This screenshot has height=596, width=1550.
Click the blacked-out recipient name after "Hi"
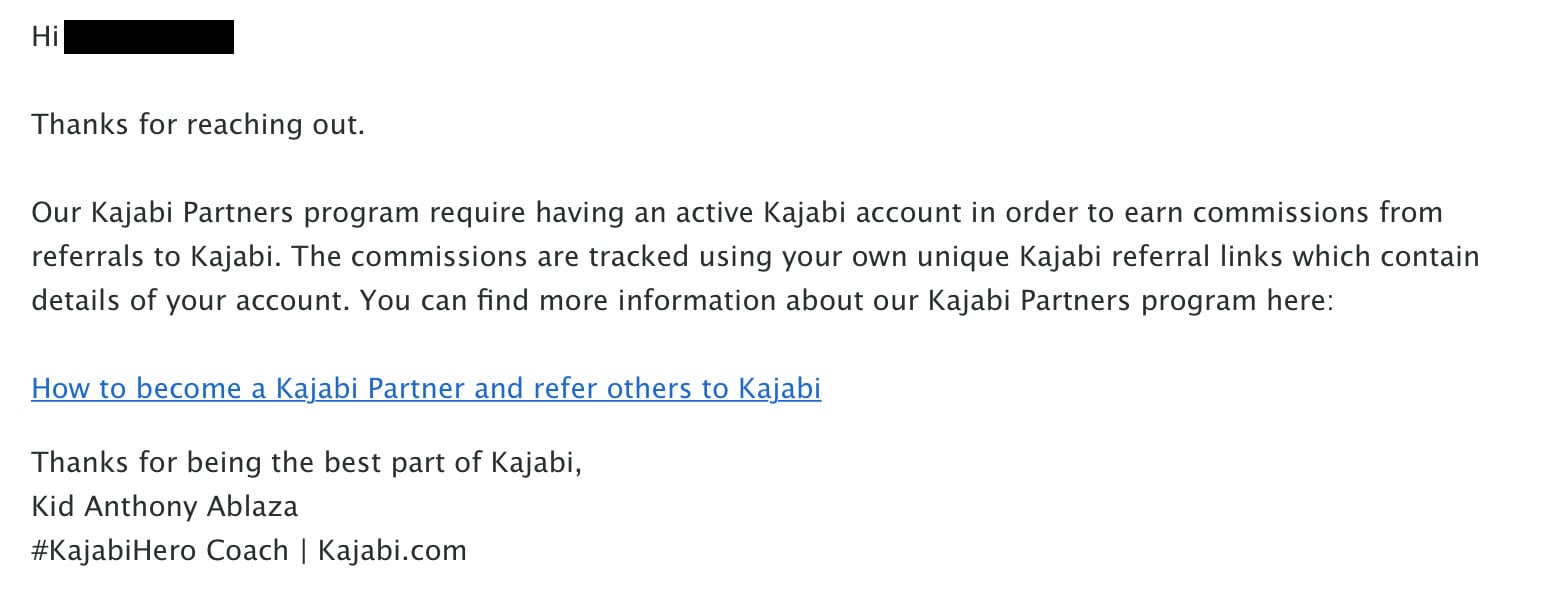click(x=149, y=38)
